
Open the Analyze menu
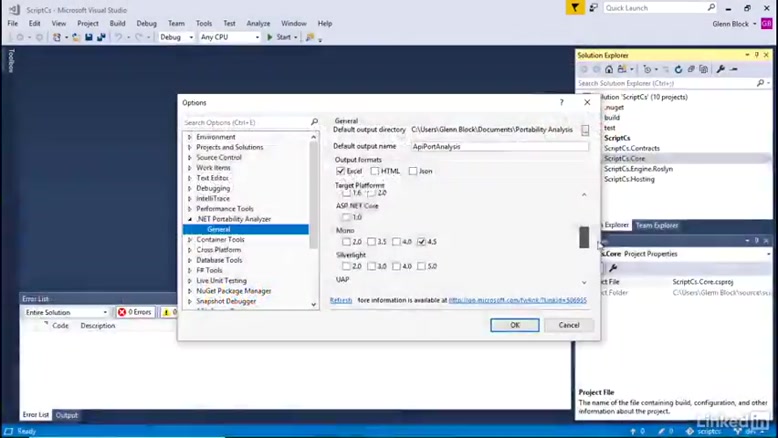pos(258,23)
